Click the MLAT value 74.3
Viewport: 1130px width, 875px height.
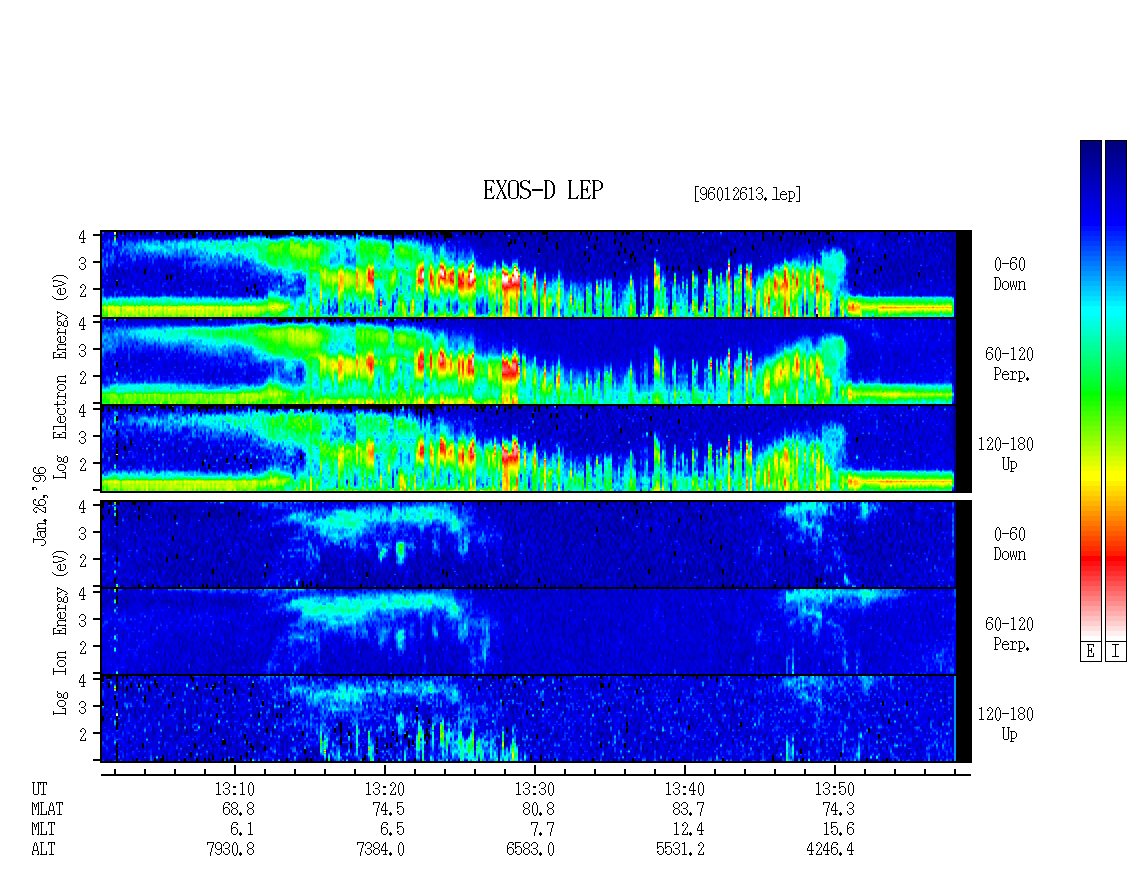[838, 809]
